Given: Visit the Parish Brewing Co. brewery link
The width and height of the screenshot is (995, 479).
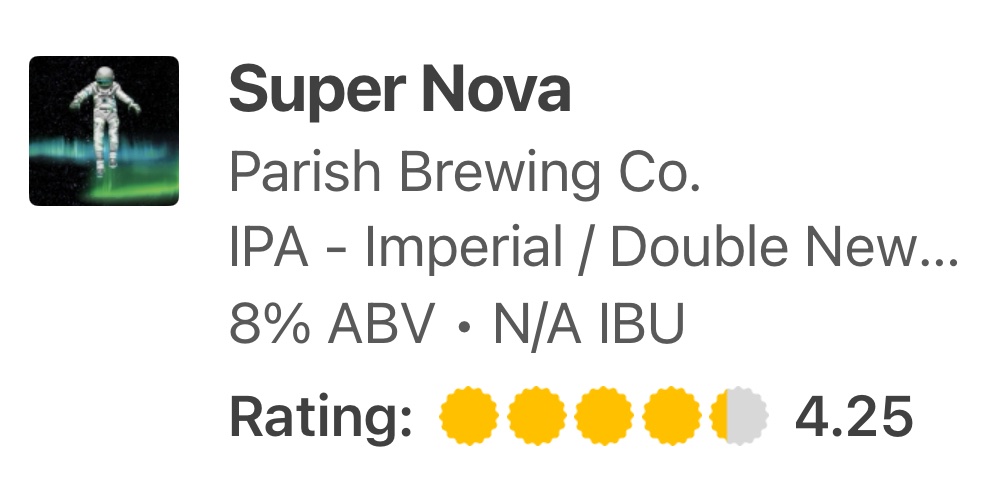Looking at the screenshot, I should 461,173.
